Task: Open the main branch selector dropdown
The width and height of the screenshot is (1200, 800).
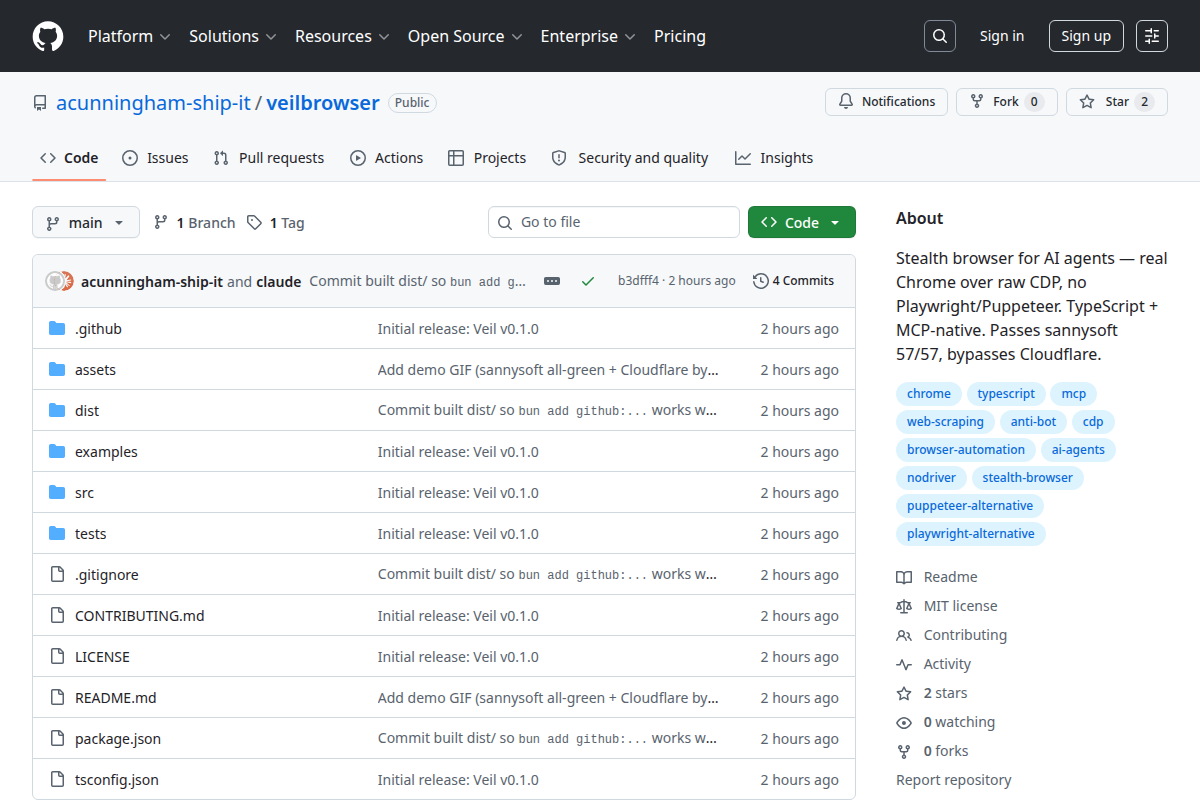Action: point(86,222)
